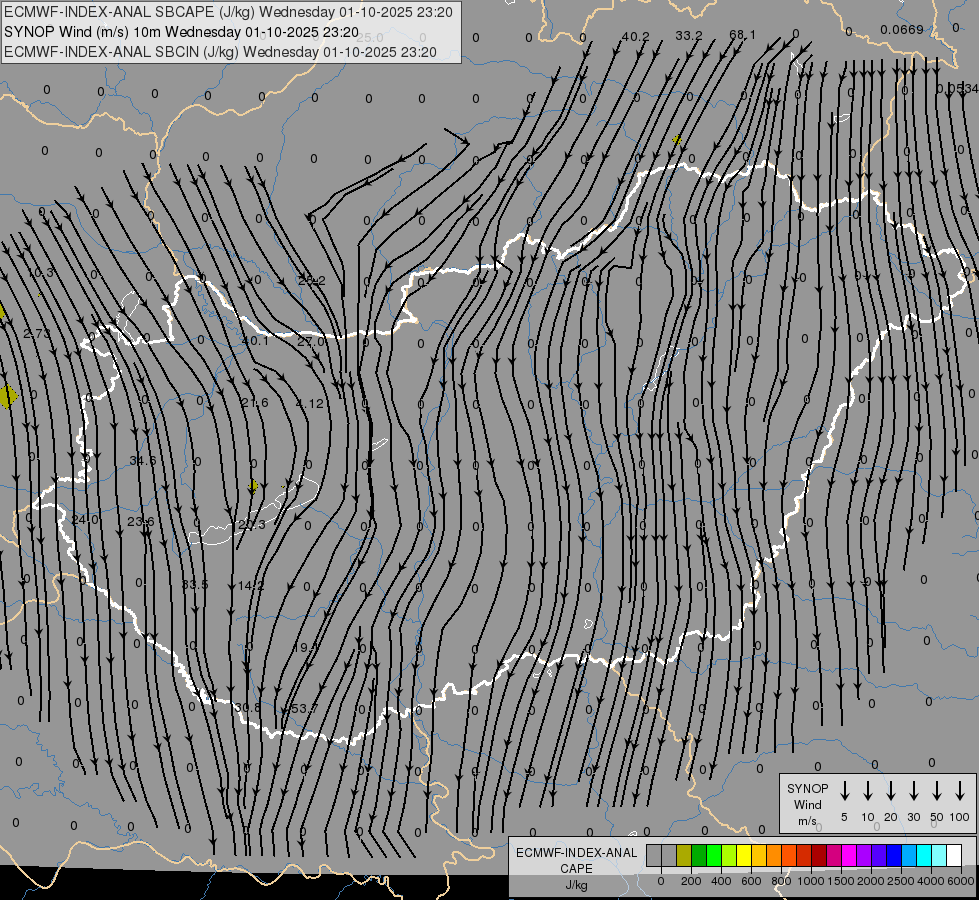Viewport: 979px width, 900px height.
Task: Click the map value 24.0
Action: tap(85, 520)
